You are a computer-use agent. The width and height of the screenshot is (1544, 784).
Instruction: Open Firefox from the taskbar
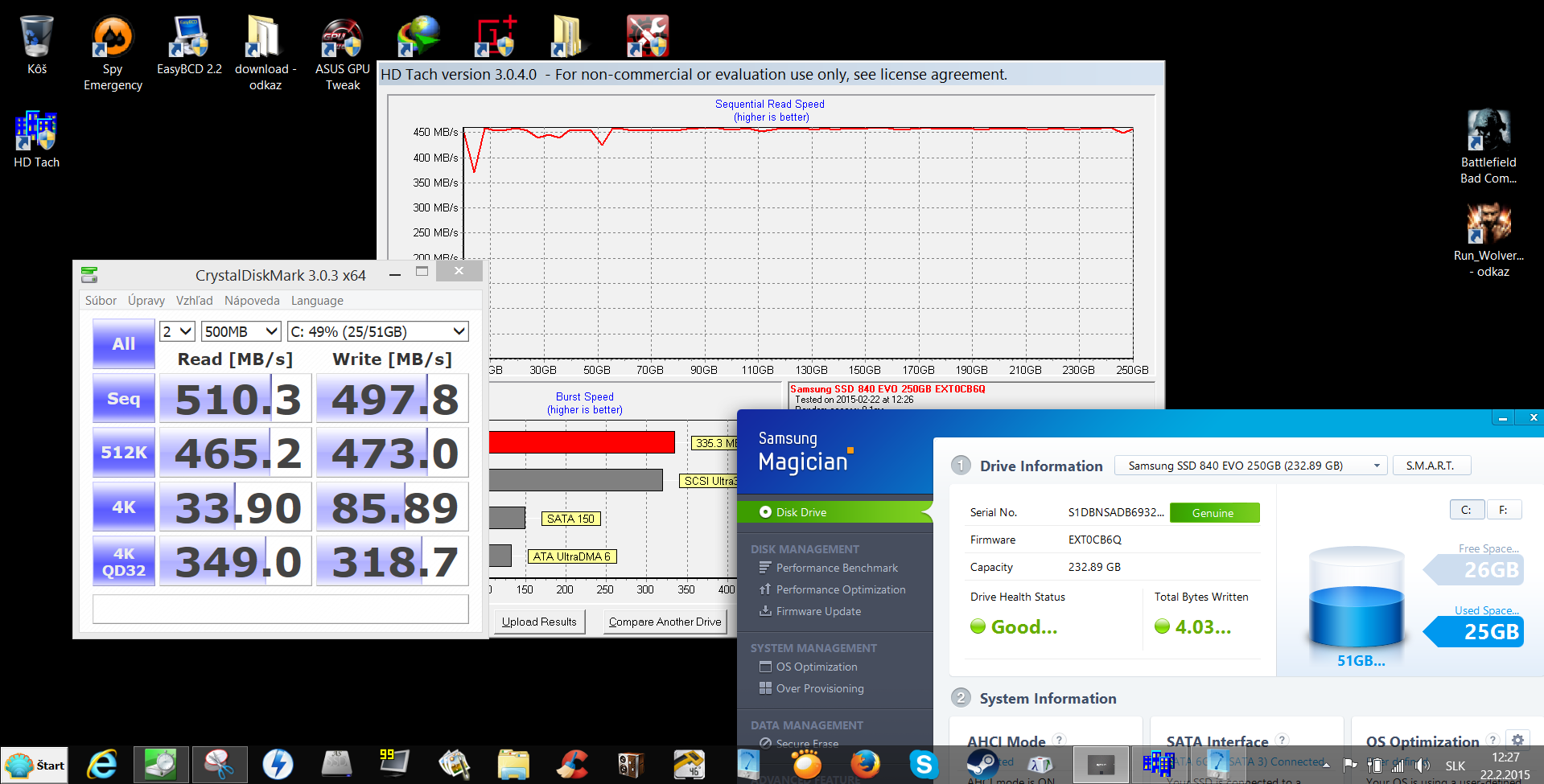click(866, 764)
